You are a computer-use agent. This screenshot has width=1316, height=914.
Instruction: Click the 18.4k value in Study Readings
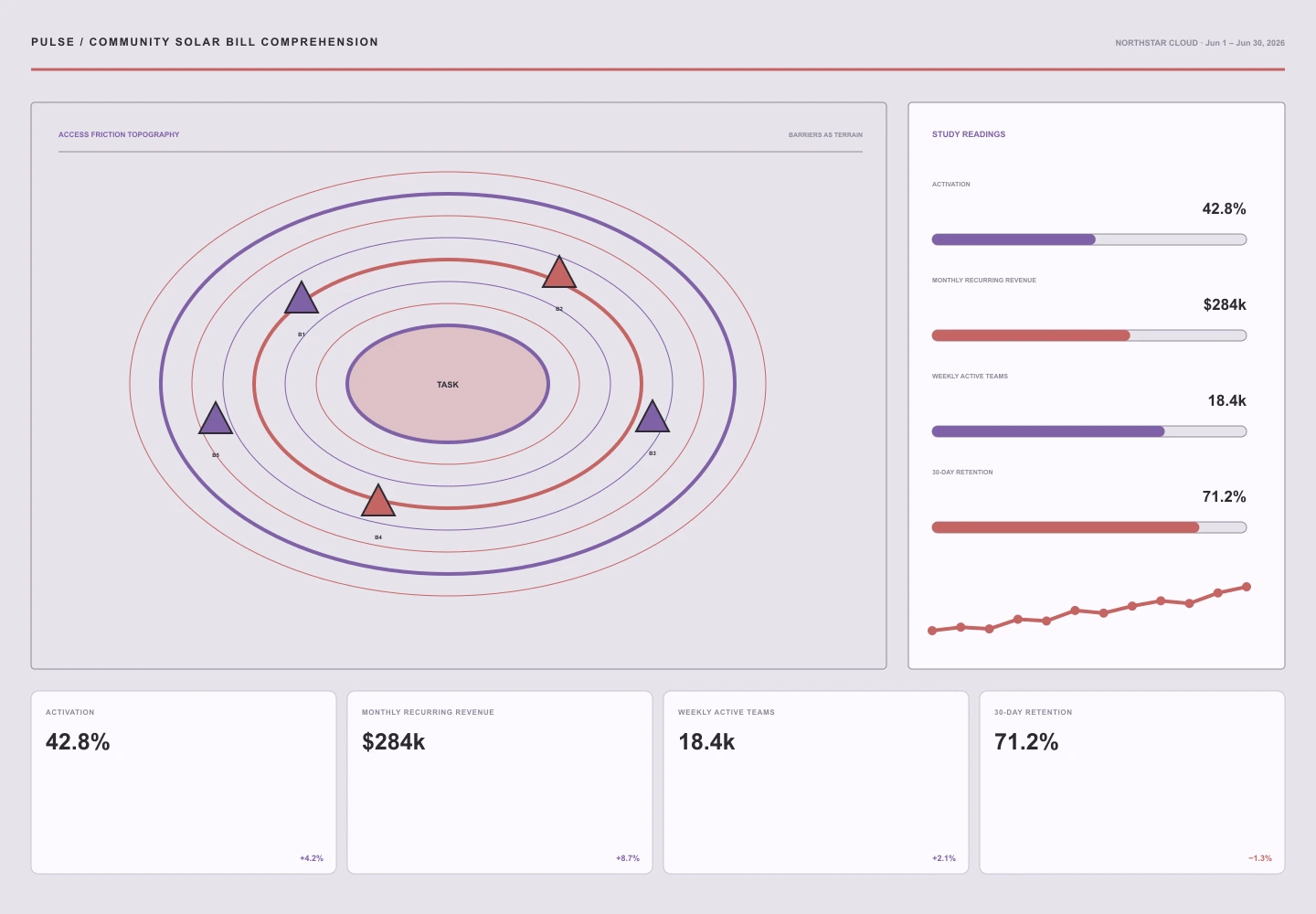click(x=1226, y=400)
